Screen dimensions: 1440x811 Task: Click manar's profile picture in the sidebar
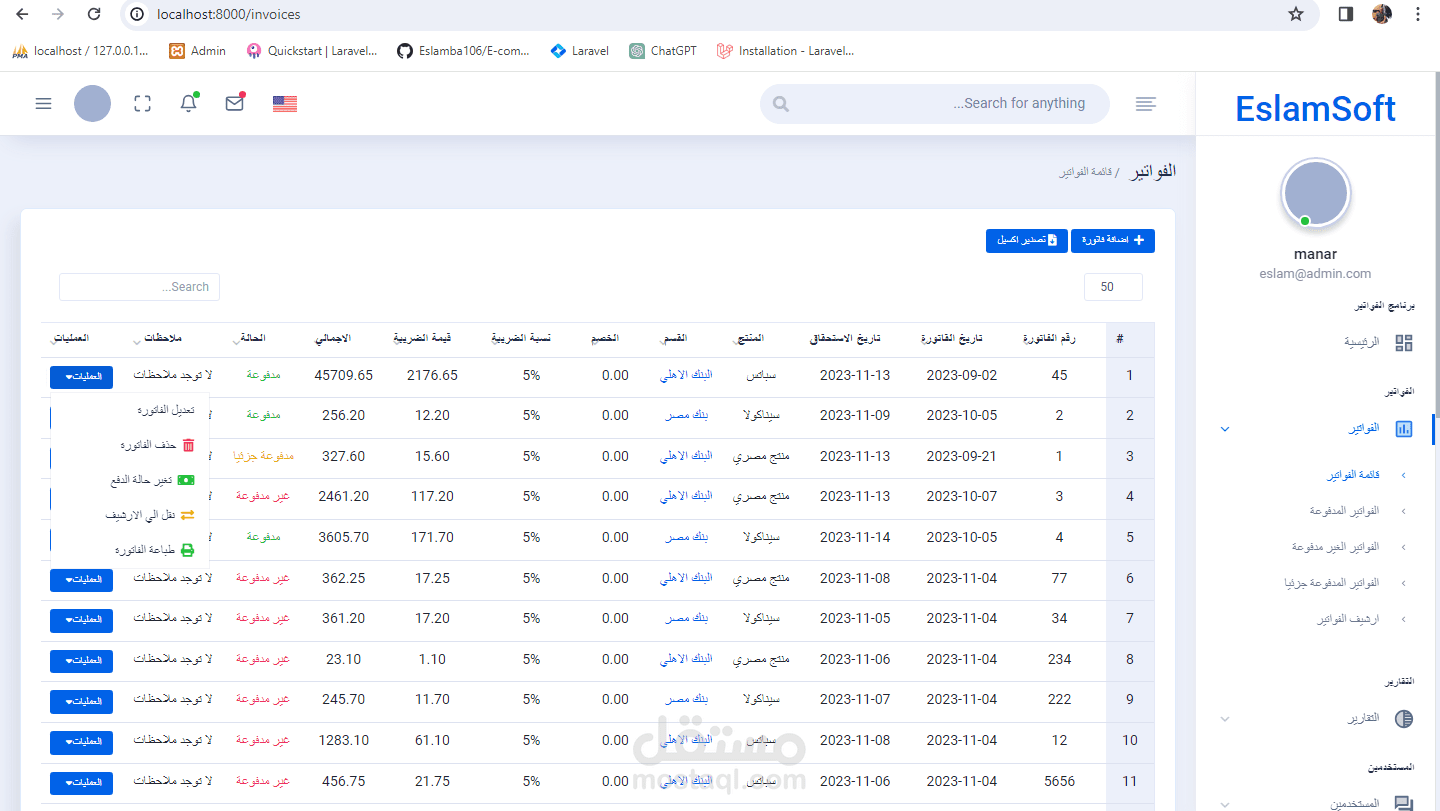coord(1316,194)
